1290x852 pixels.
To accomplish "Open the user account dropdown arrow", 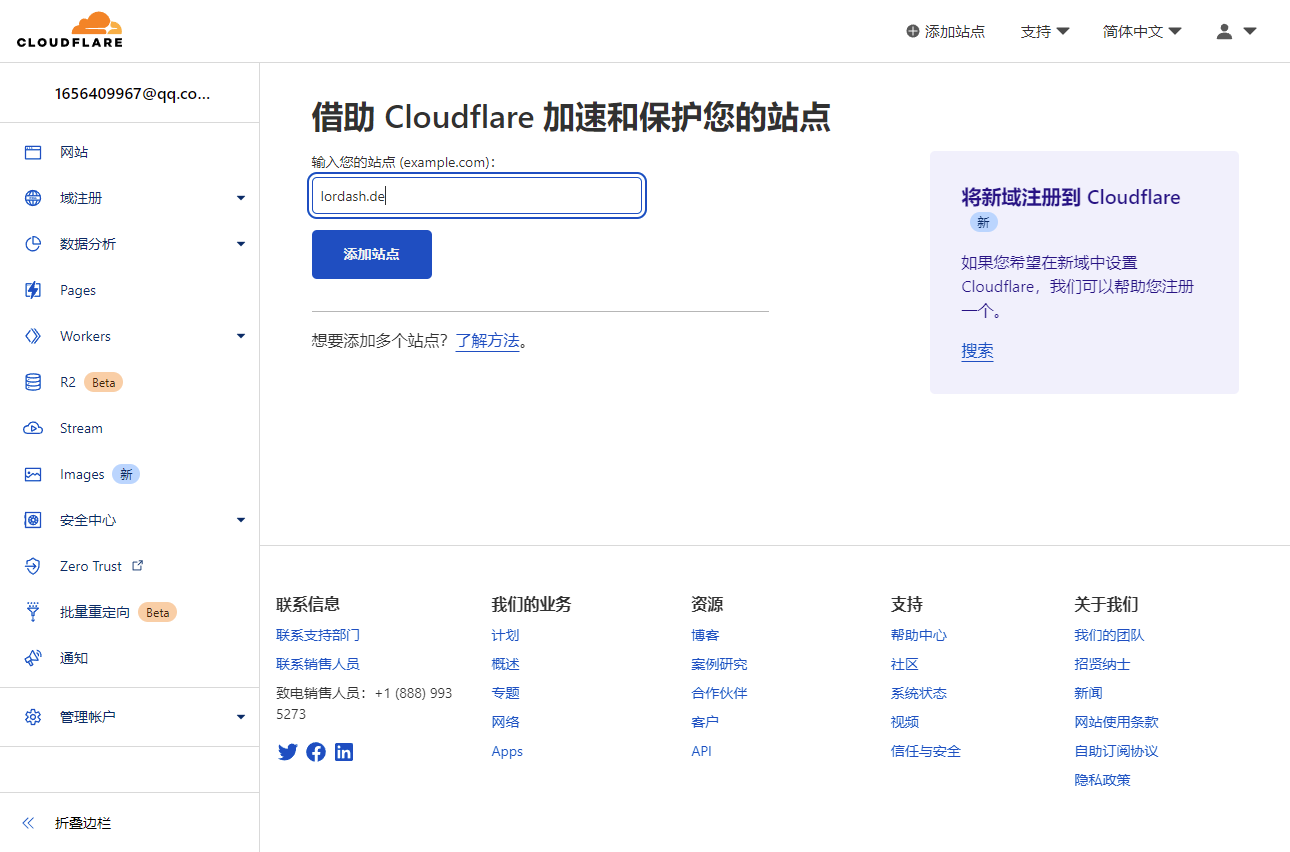I will click(x=1250, y=31).
